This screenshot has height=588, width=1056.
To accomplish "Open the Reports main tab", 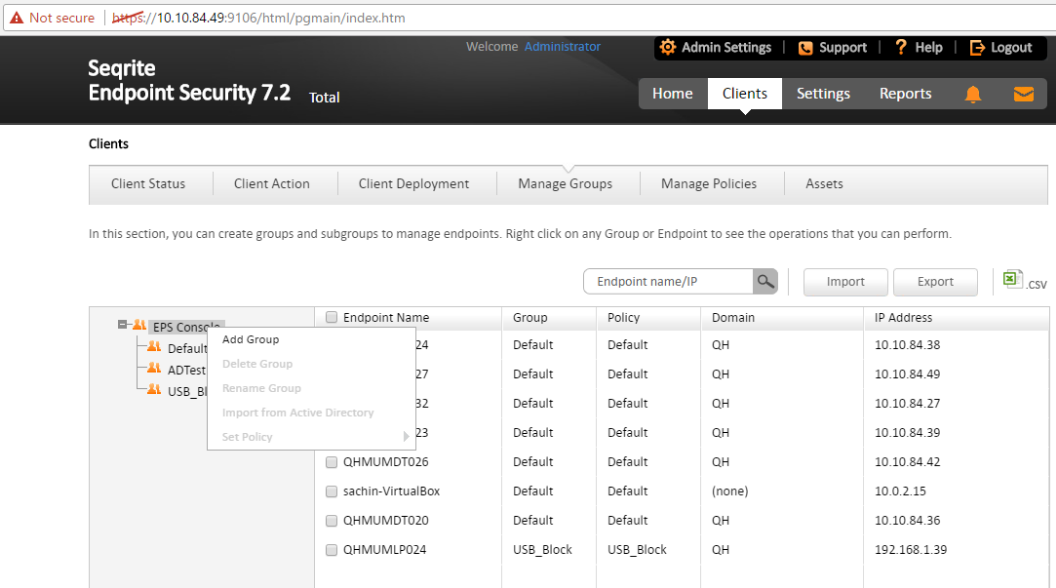I will [x=905, y=94].
